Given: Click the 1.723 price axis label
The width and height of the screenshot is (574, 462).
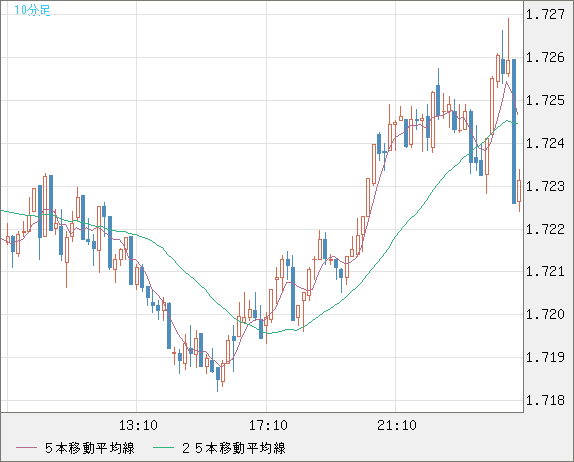Looking at the screenshot, I should click(545, 186).
